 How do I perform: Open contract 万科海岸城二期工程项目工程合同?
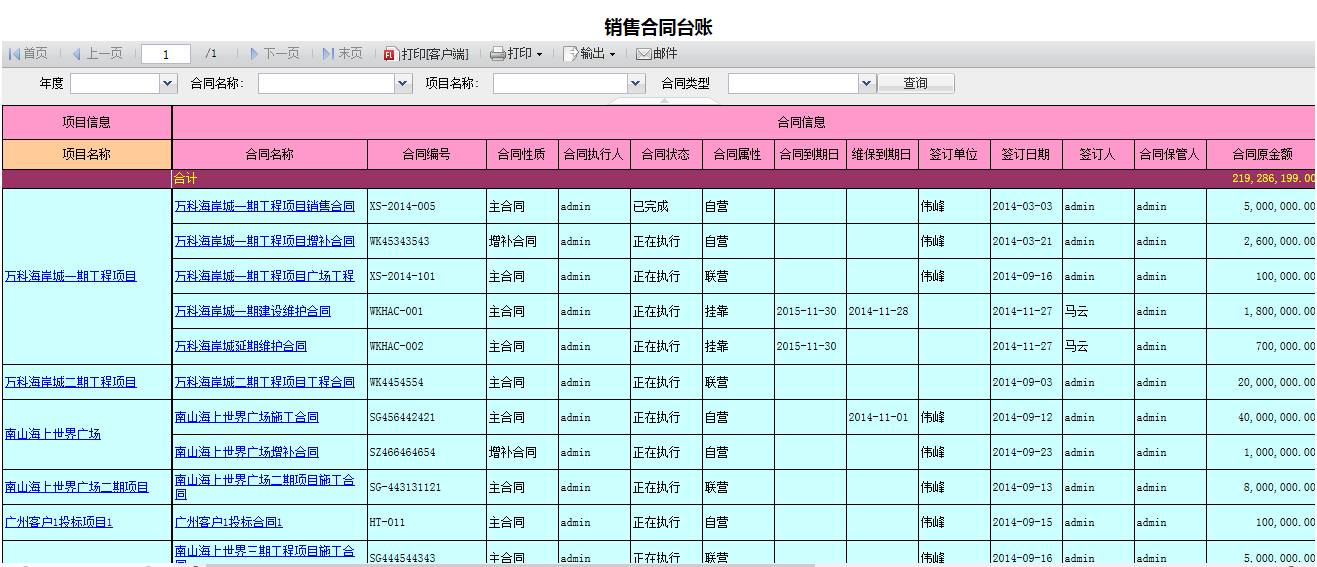coord(265,382)
